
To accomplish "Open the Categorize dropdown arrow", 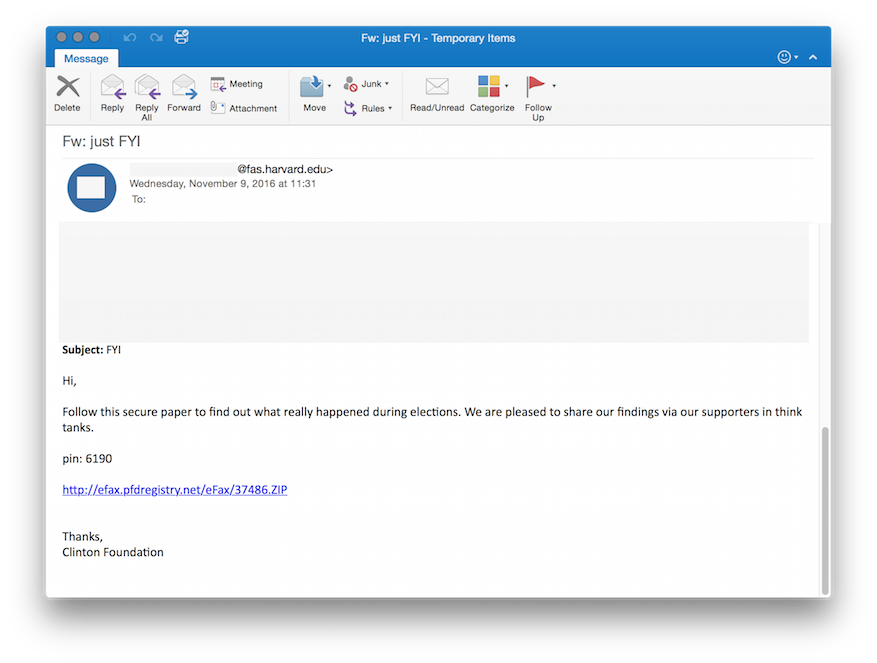I will click(x=507, y=86).
